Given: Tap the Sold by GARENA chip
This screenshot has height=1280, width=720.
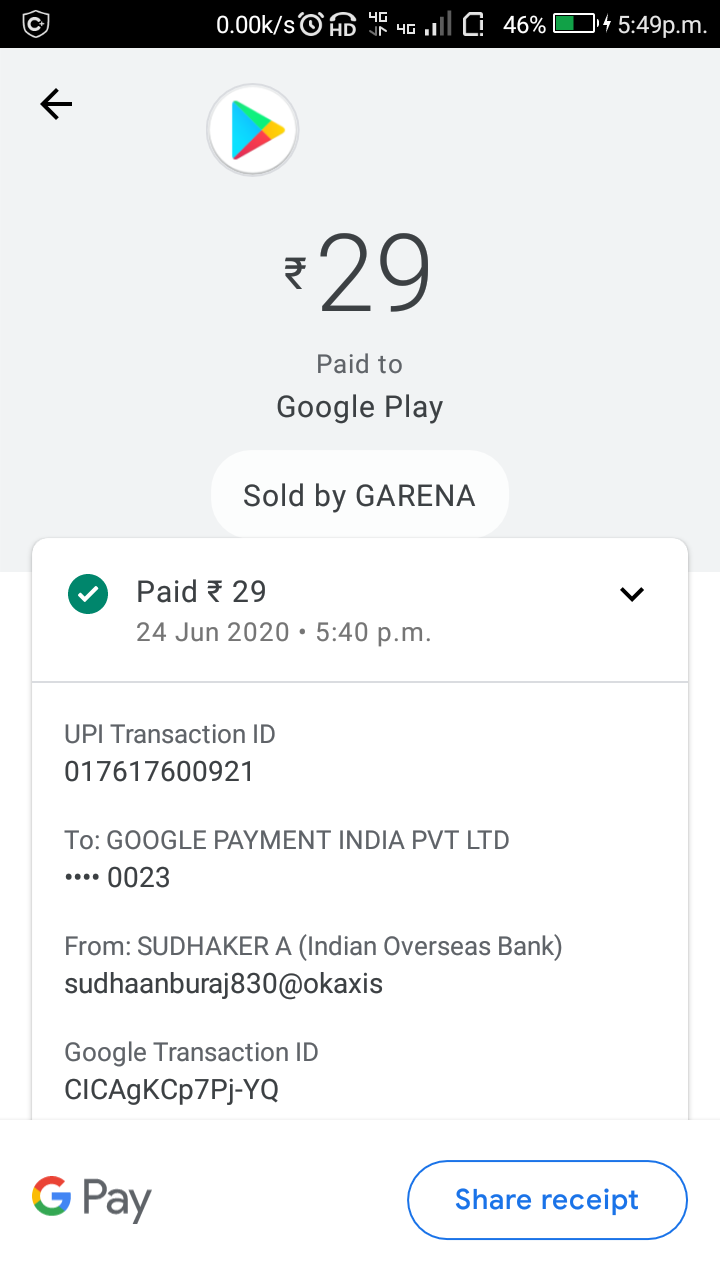Looking at the screenshot, I should [x=359, y=495].
